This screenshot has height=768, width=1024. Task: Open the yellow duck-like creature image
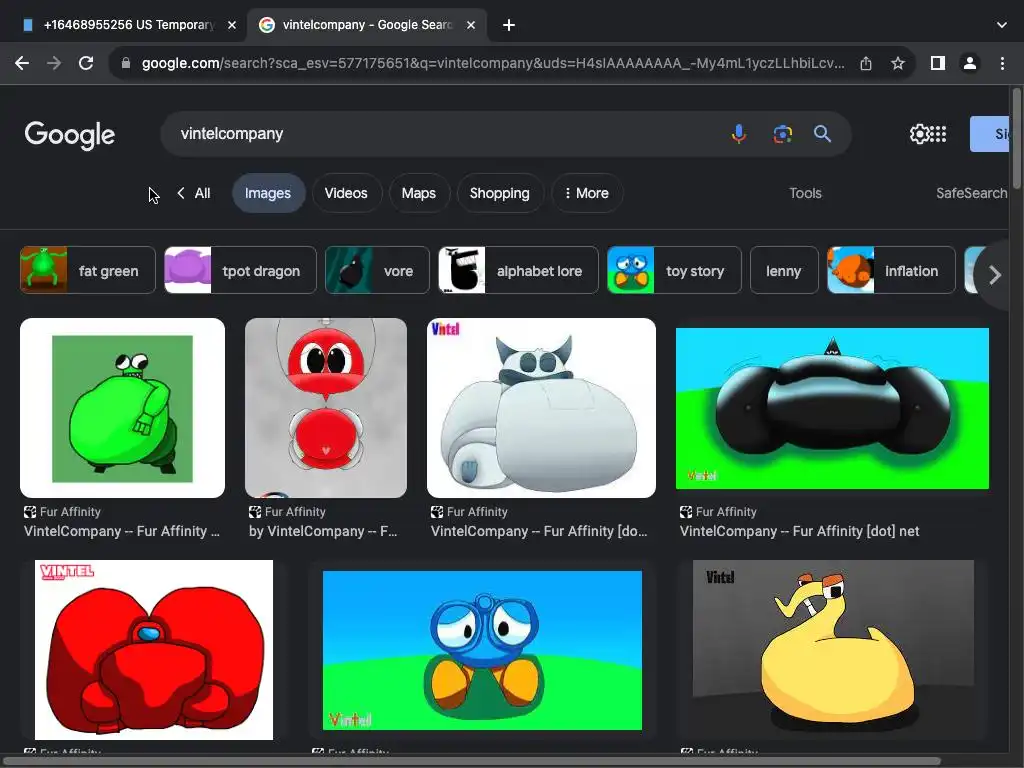click(833, 650)
